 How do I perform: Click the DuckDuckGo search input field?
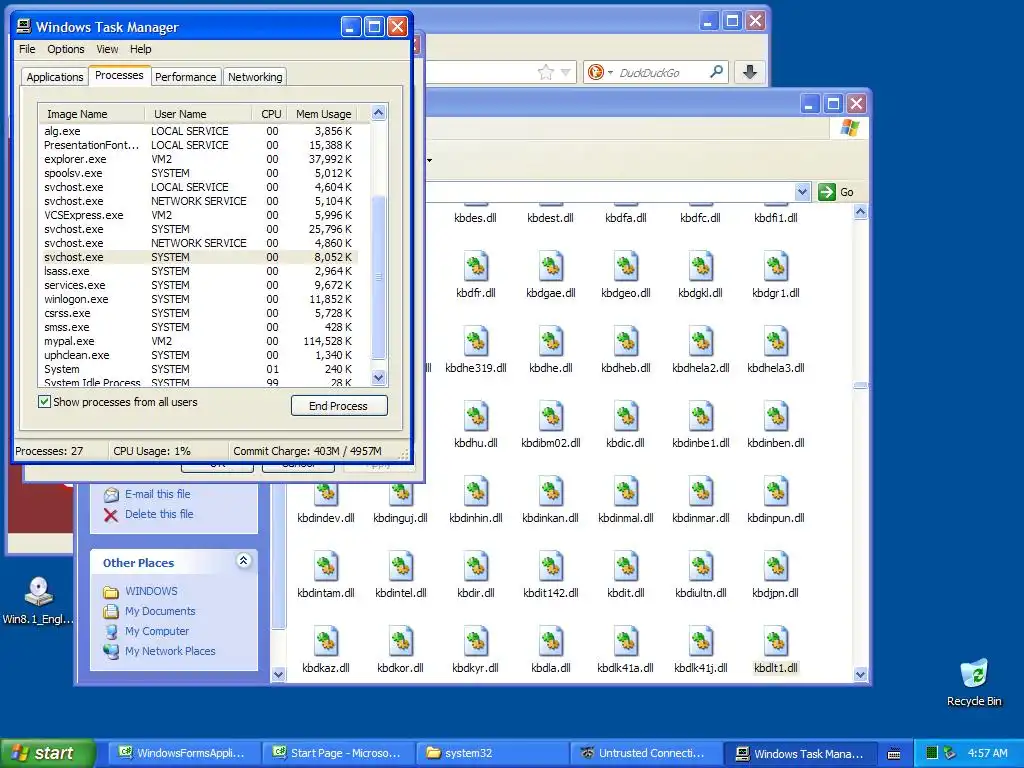click(660, 72)
